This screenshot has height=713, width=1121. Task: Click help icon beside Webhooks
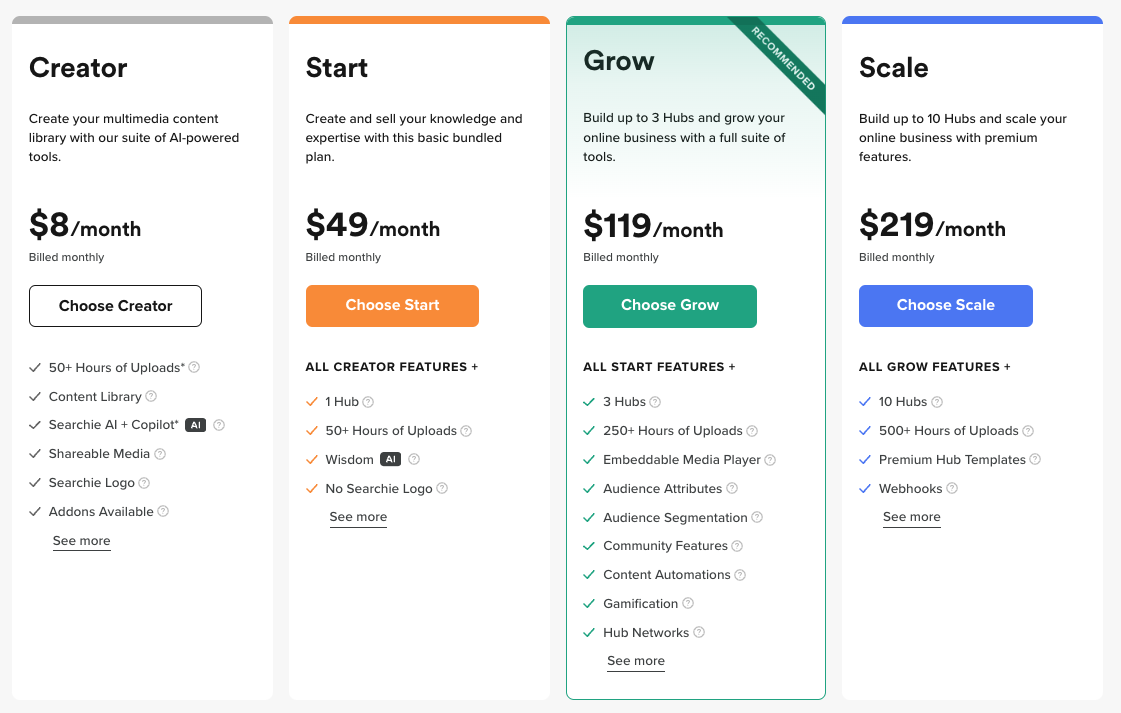click(x=952, y=489)
